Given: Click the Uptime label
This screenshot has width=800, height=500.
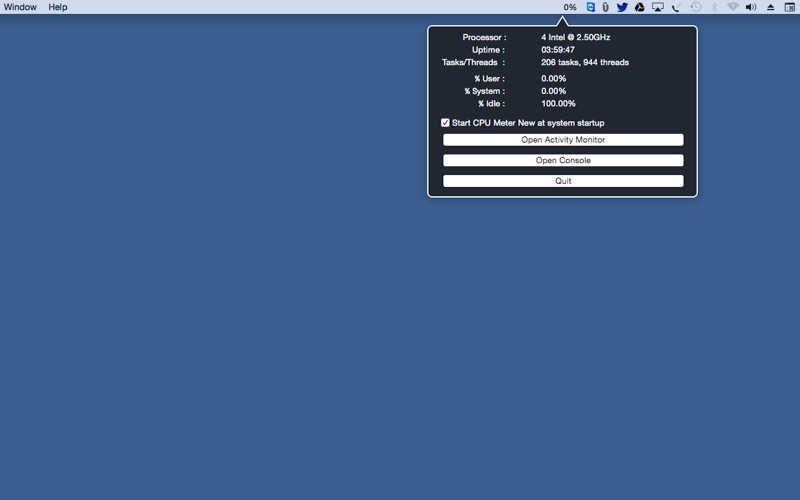Looking at the screenshot, I should coord(488,50).
